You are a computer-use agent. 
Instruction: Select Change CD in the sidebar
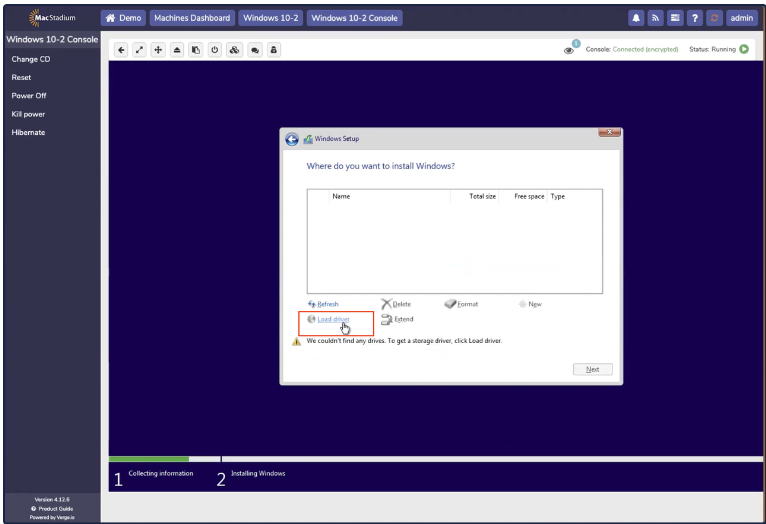pyautogui.click(x=31, y=59)
